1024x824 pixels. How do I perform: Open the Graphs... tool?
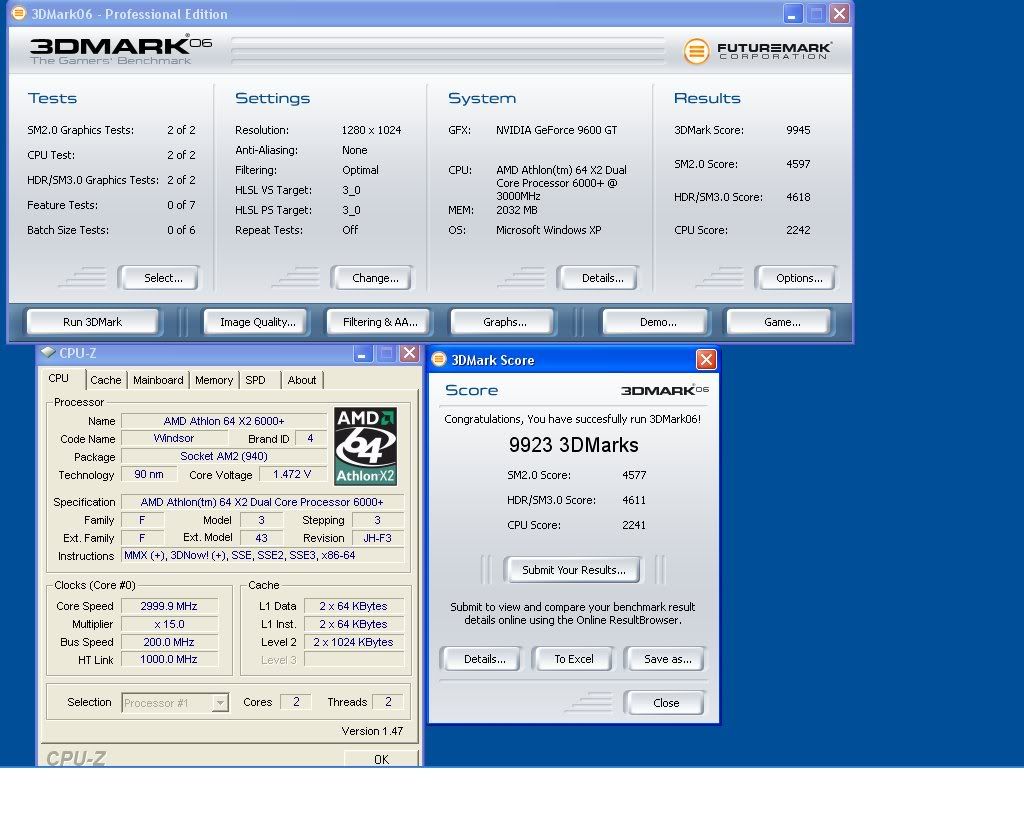[x=503, y=322]
